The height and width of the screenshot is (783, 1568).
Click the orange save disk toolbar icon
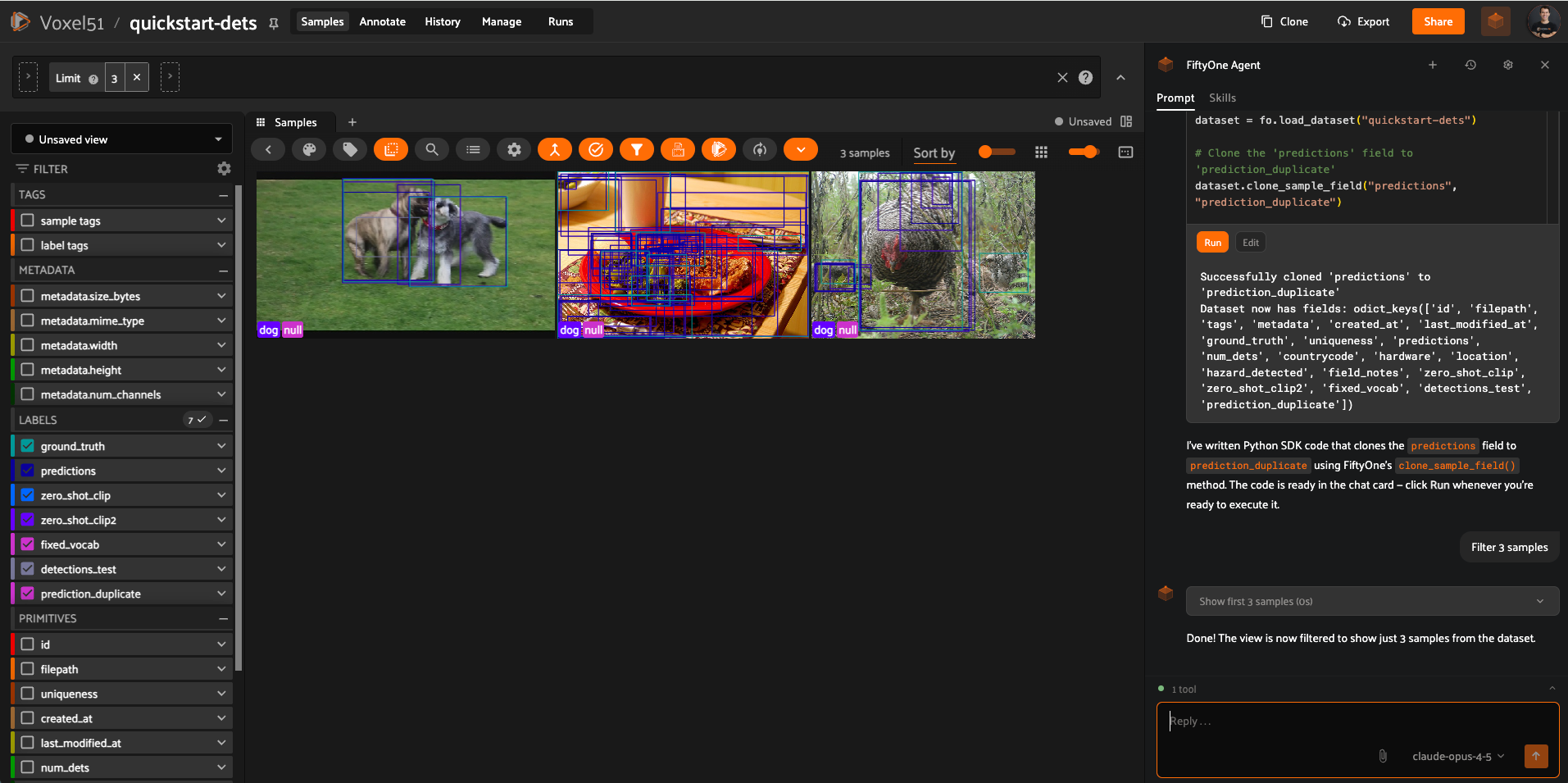(x=678, y=149)
